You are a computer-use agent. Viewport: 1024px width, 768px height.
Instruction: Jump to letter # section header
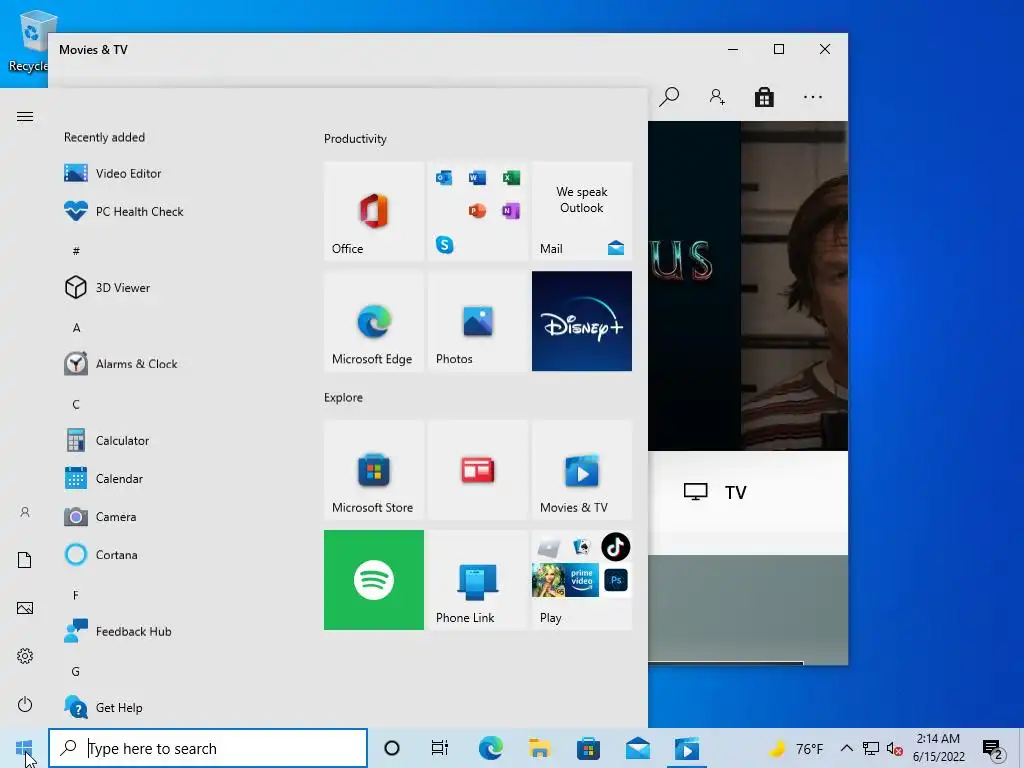(76, 251)
